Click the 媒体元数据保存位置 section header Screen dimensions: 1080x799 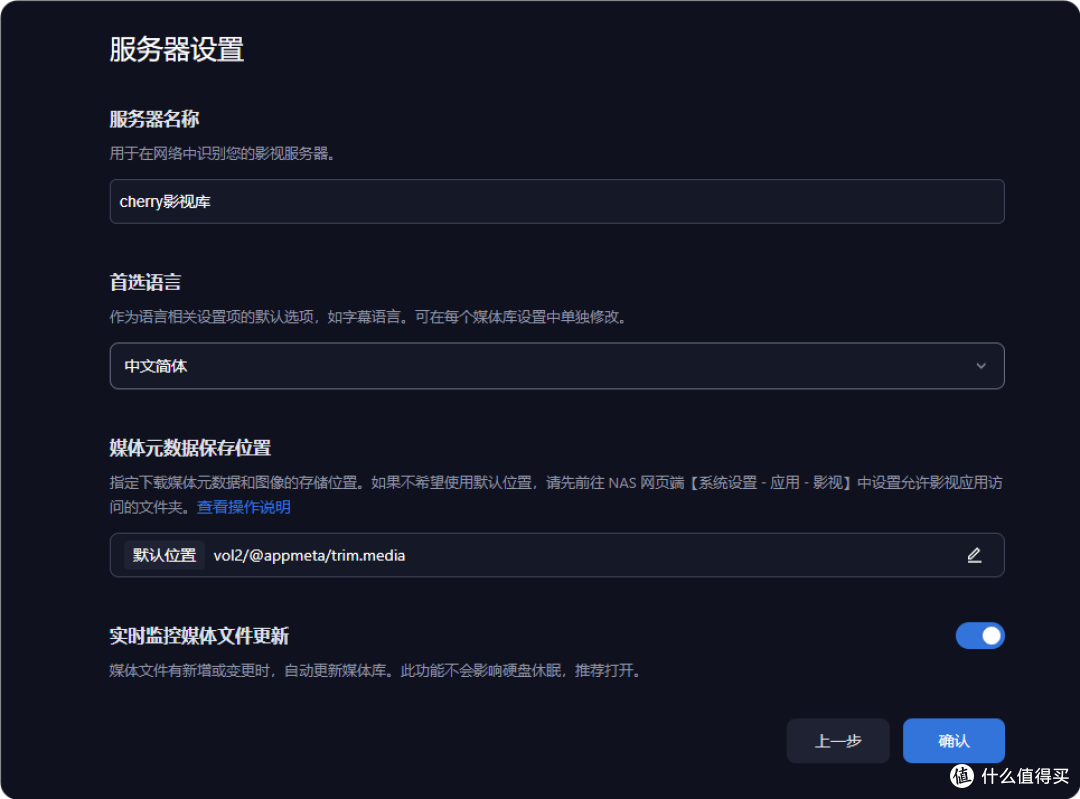(x=190, y=449)
